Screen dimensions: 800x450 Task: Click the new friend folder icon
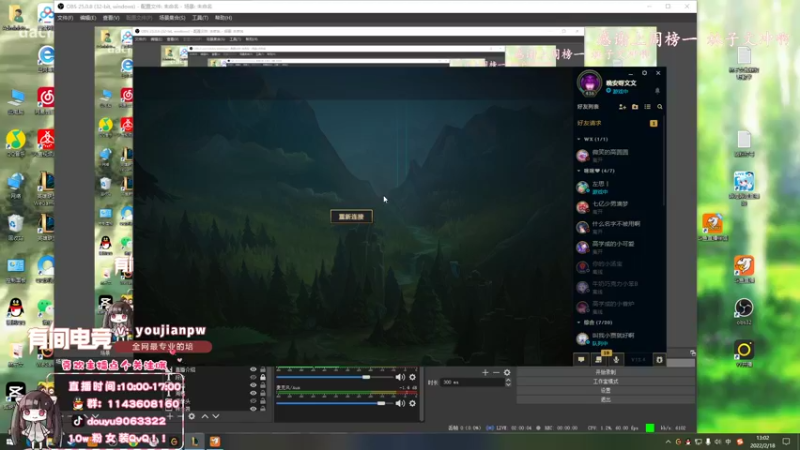tap(635, 107)
